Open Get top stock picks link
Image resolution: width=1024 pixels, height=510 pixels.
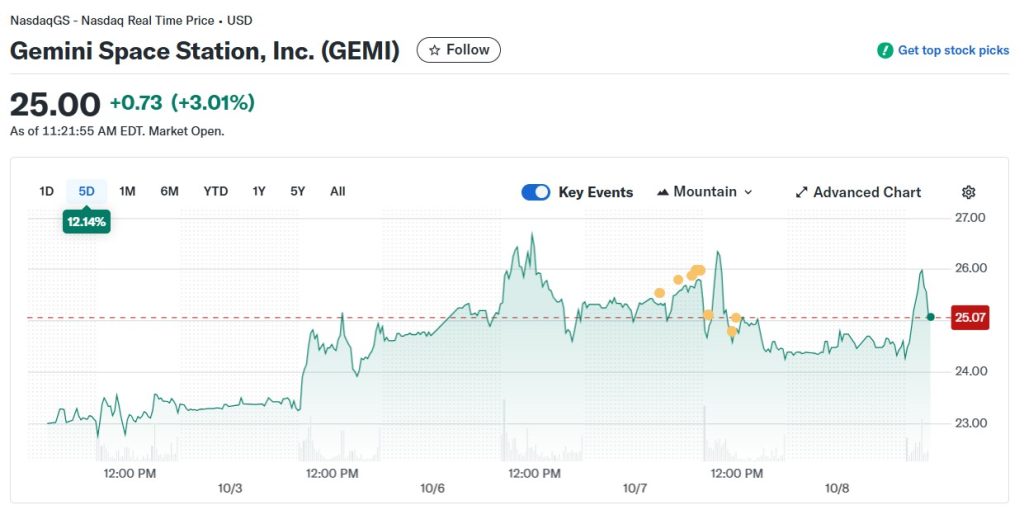[x=953, y=50]
